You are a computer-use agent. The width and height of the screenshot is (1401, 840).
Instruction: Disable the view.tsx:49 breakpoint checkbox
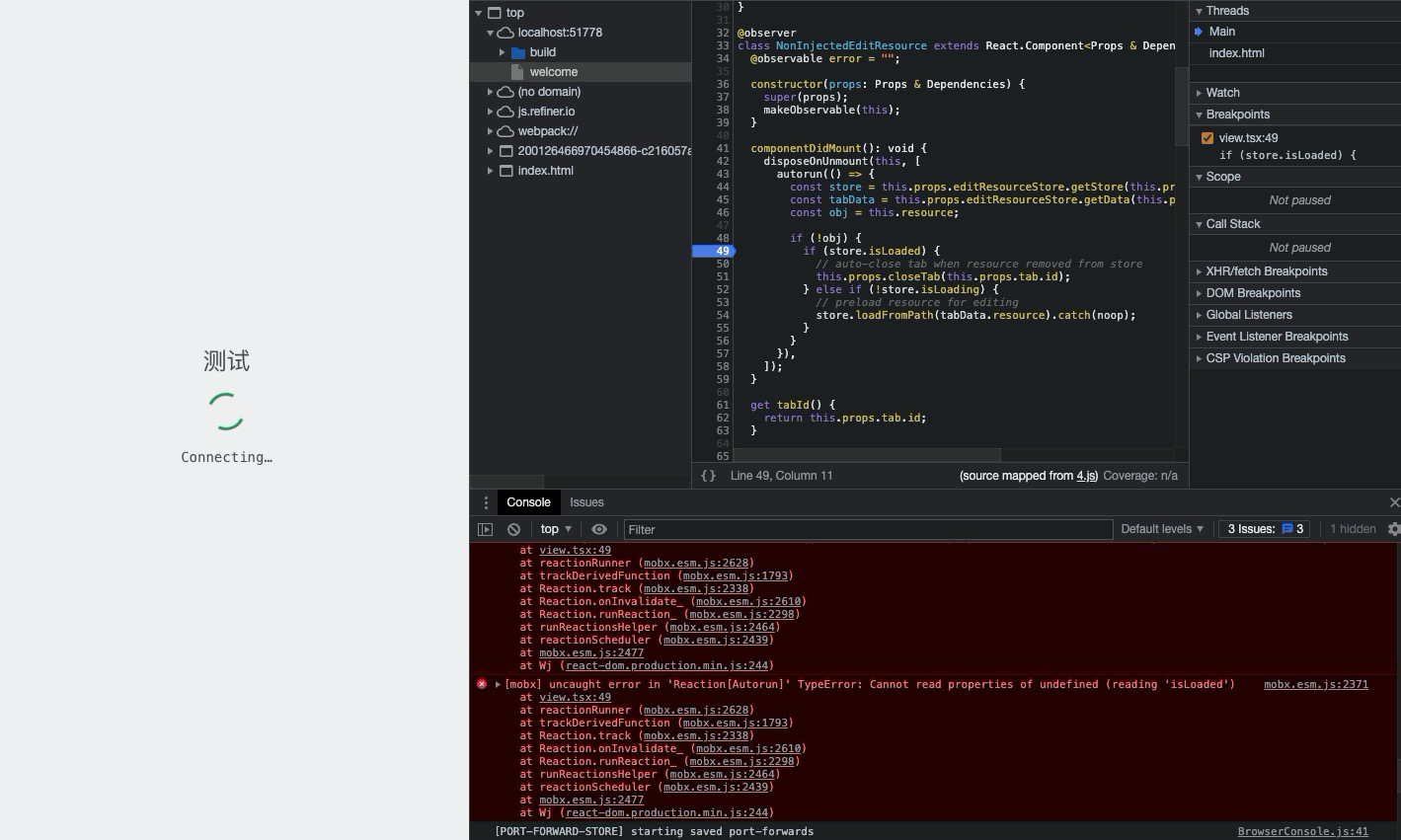coord(1206,137)
